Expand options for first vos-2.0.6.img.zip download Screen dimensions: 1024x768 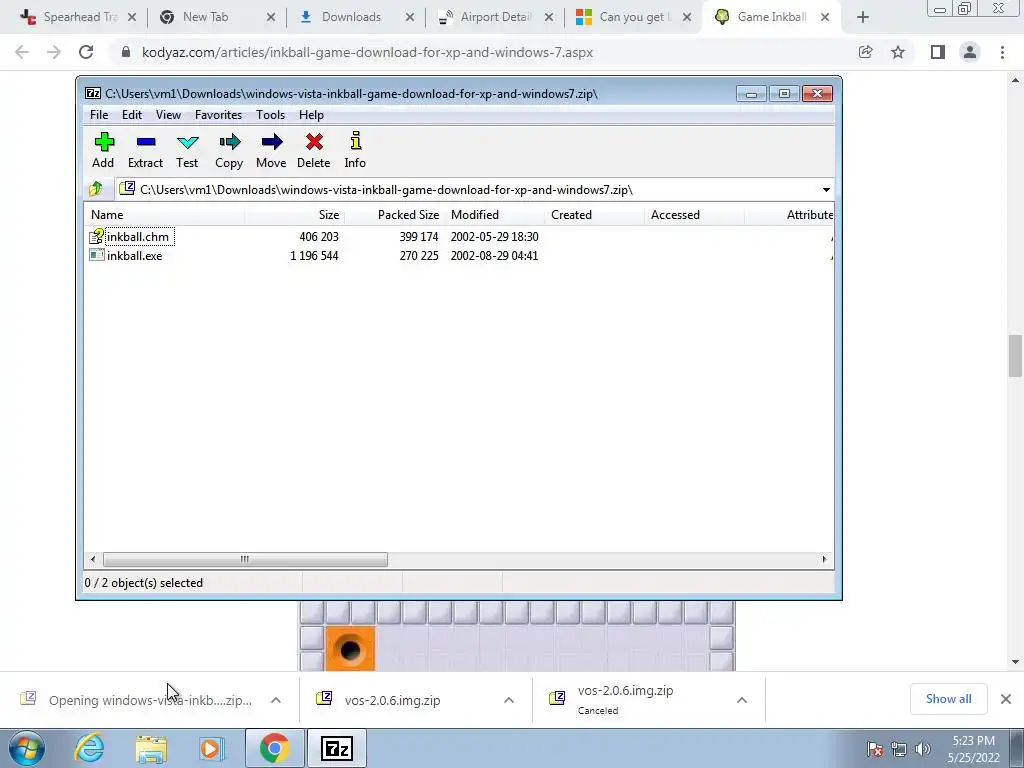pos(509,700)
